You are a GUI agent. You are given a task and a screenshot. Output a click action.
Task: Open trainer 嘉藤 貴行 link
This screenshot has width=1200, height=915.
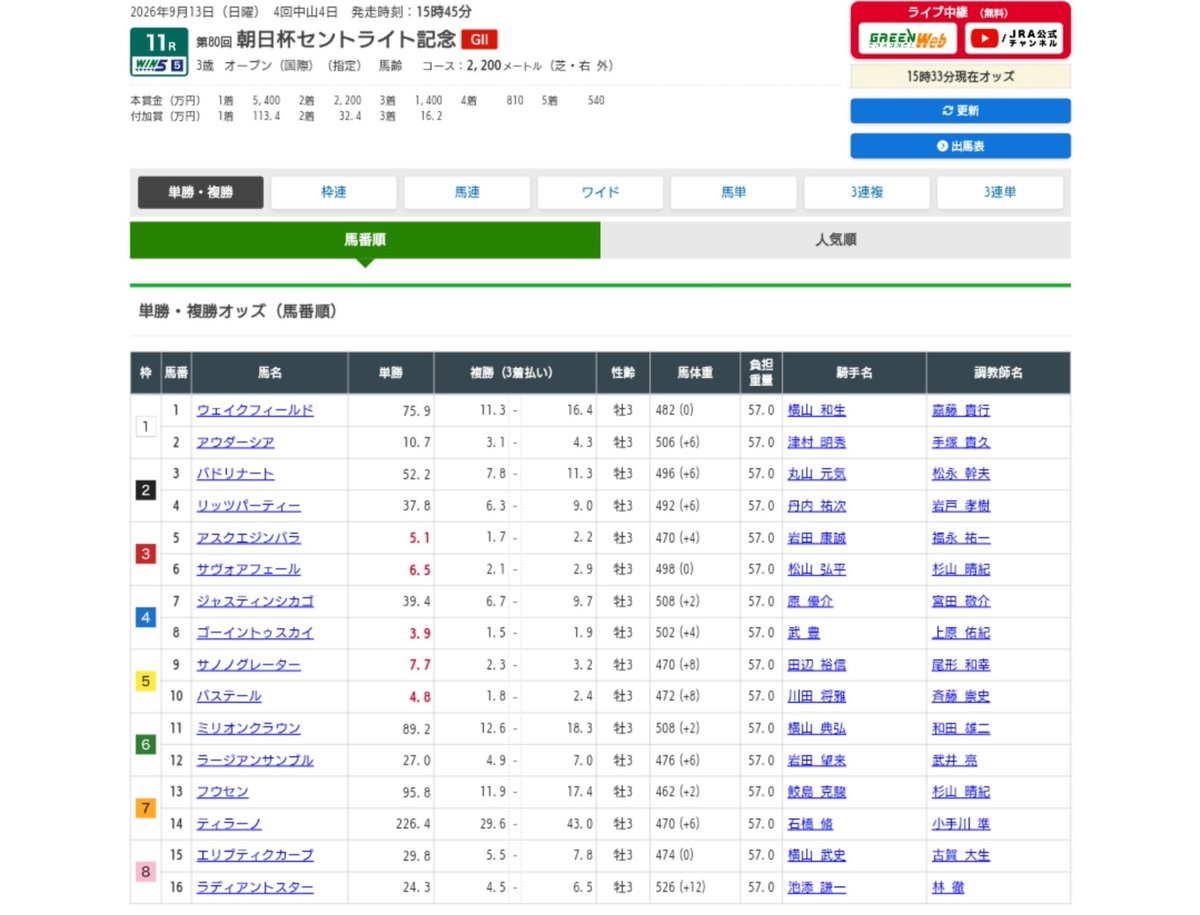click(x=961, y=410)
